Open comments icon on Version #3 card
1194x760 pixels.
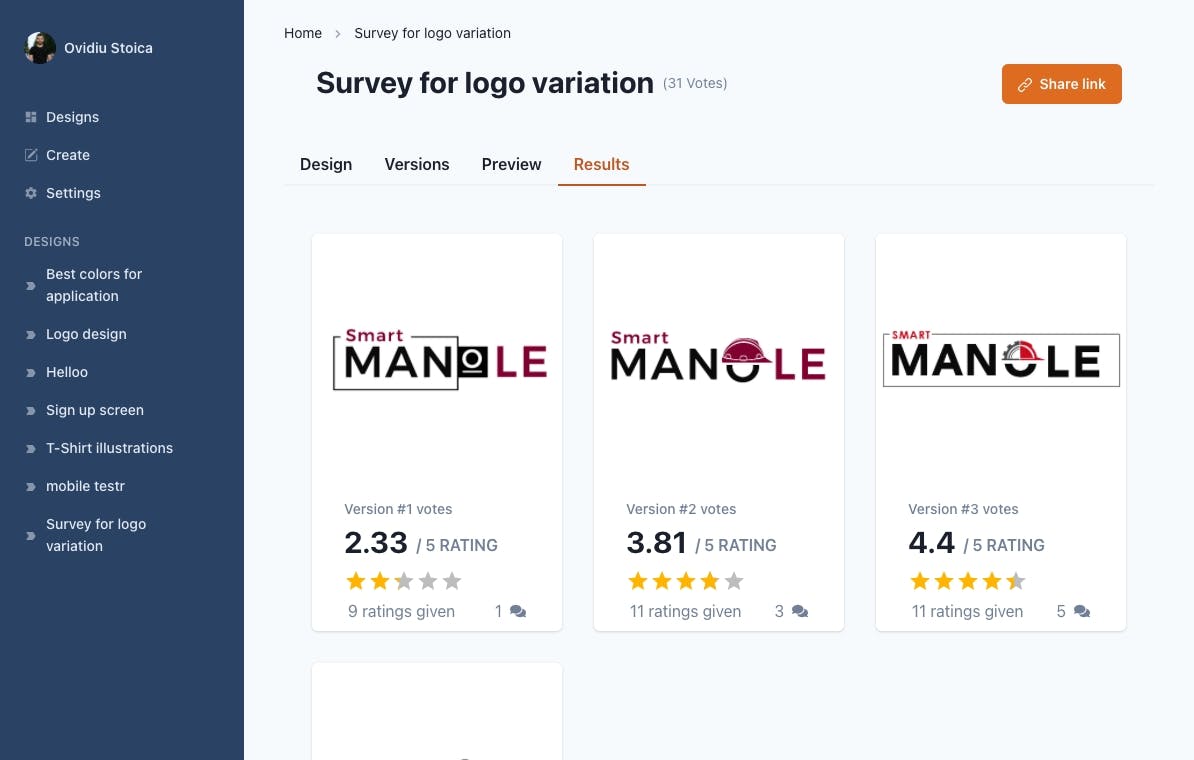pyautogui.click(x=1081, y=612)
